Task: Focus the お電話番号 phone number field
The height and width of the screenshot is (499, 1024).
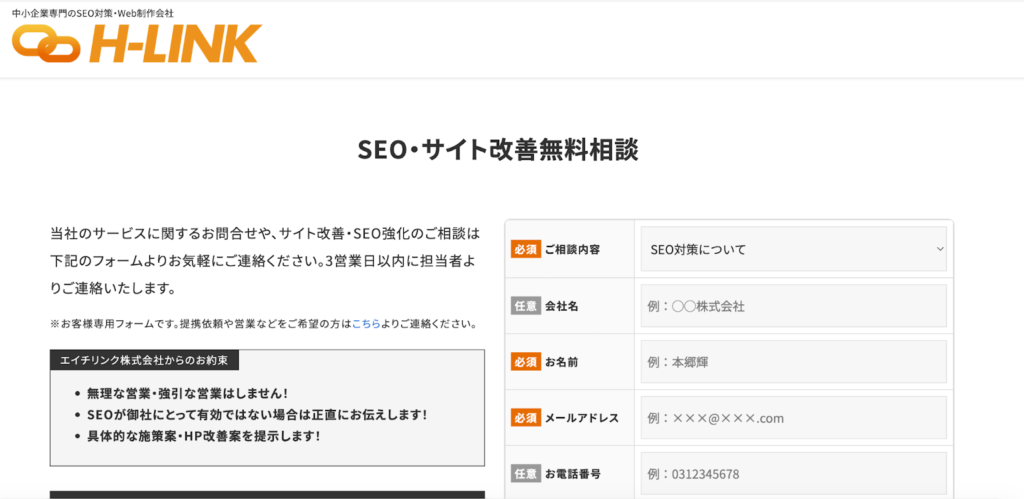Action: [x=793, y=474]
